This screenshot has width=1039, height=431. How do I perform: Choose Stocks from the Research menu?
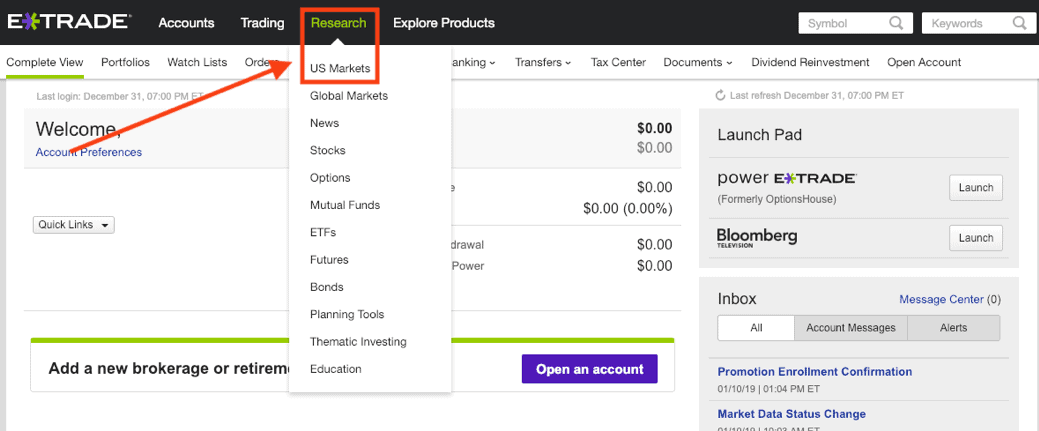pos(328,151)
